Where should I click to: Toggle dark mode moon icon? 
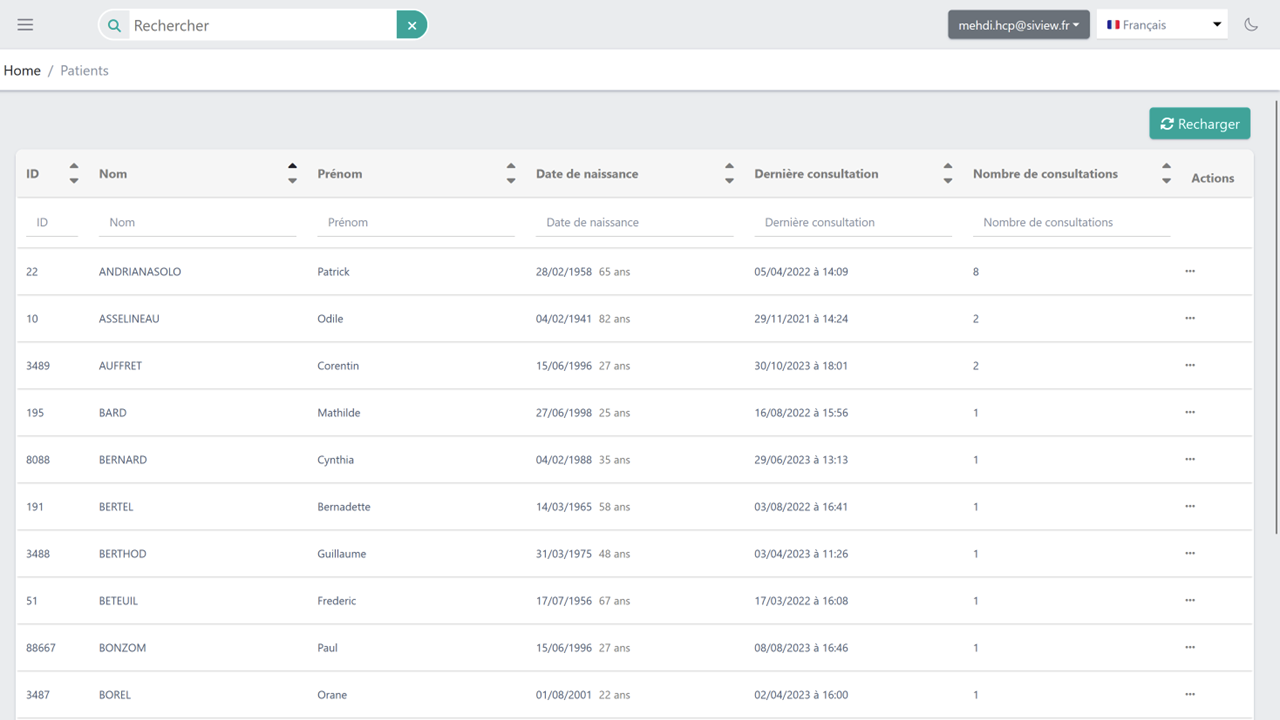1251,25
